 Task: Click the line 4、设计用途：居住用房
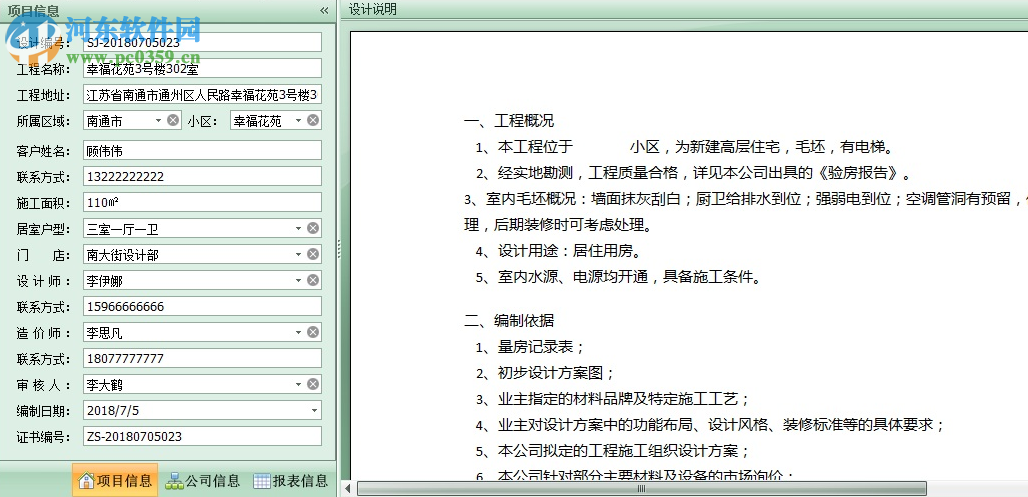coord(558,251)
